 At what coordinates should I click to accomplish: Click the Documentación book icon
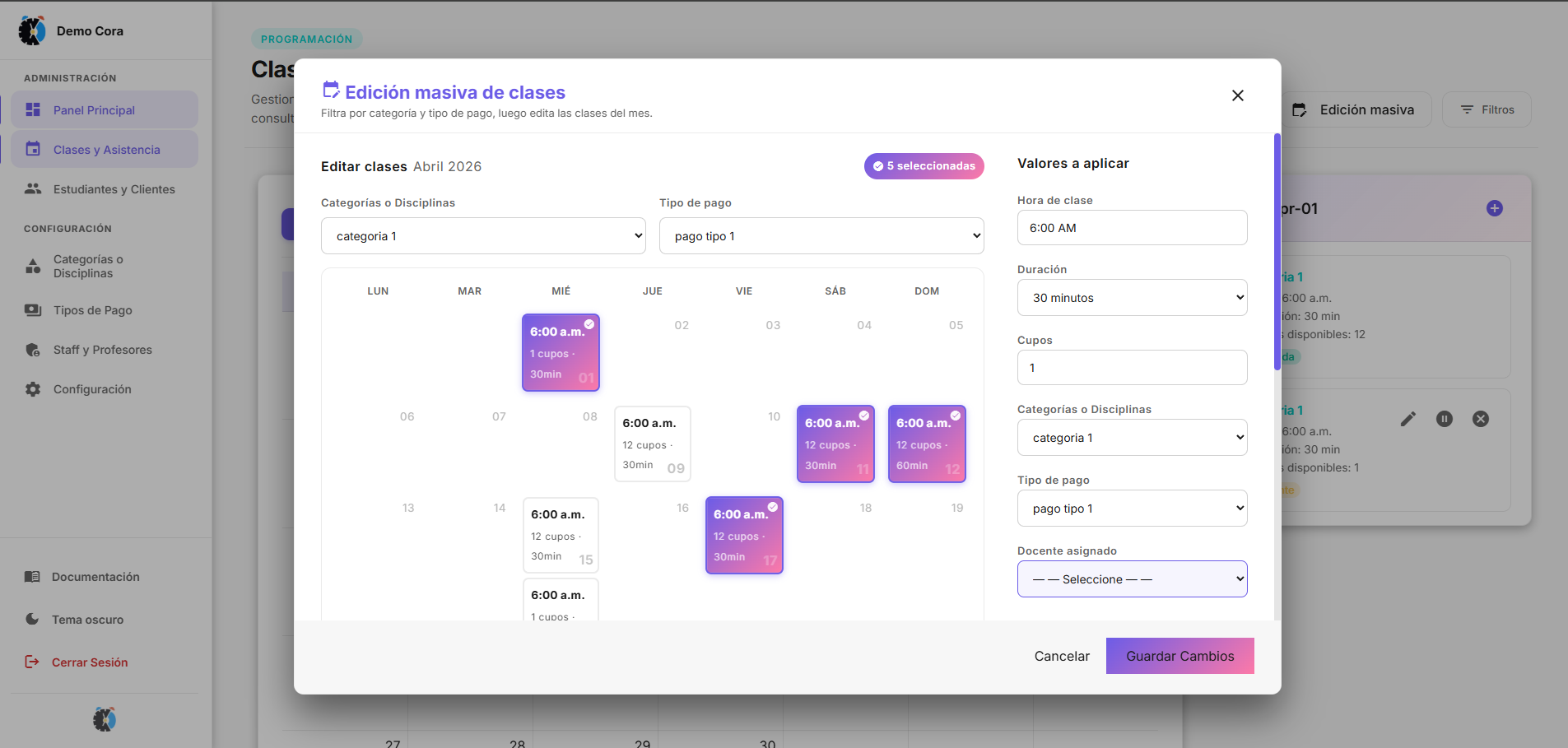tap(32, 577)
